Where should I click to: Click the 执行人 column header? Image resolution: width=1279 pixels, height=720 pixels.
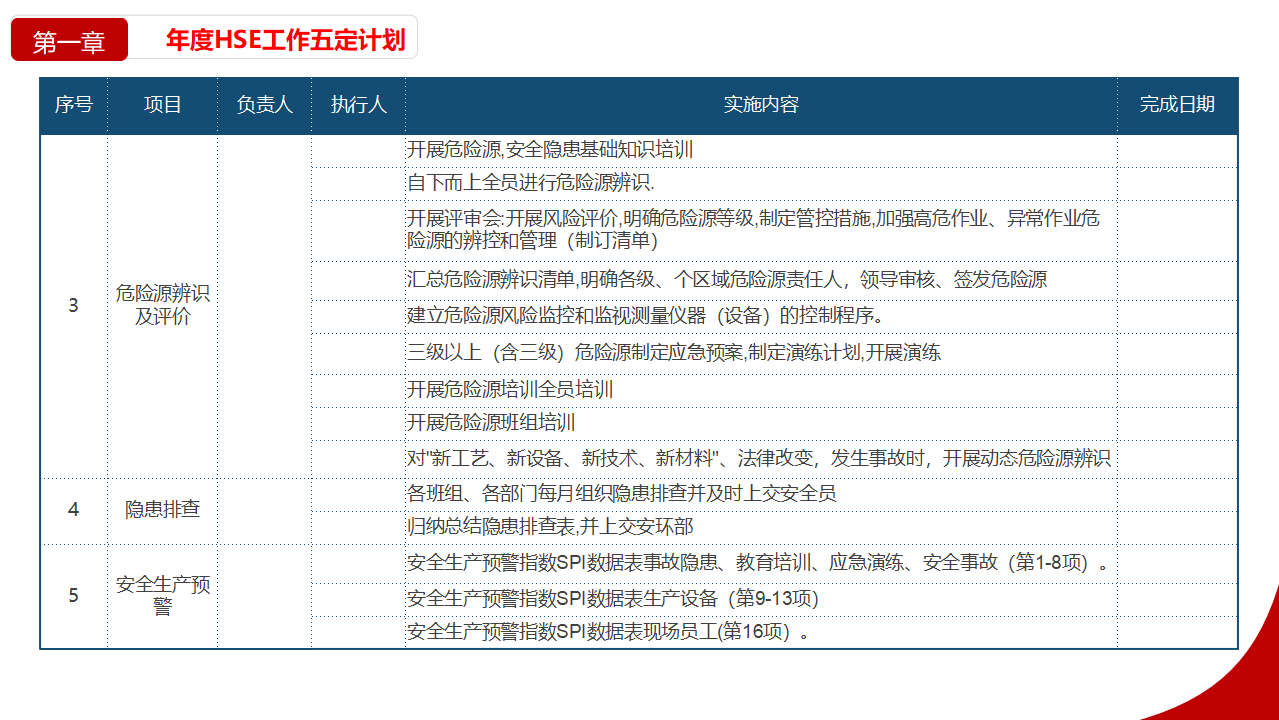(x=358, y=105)
